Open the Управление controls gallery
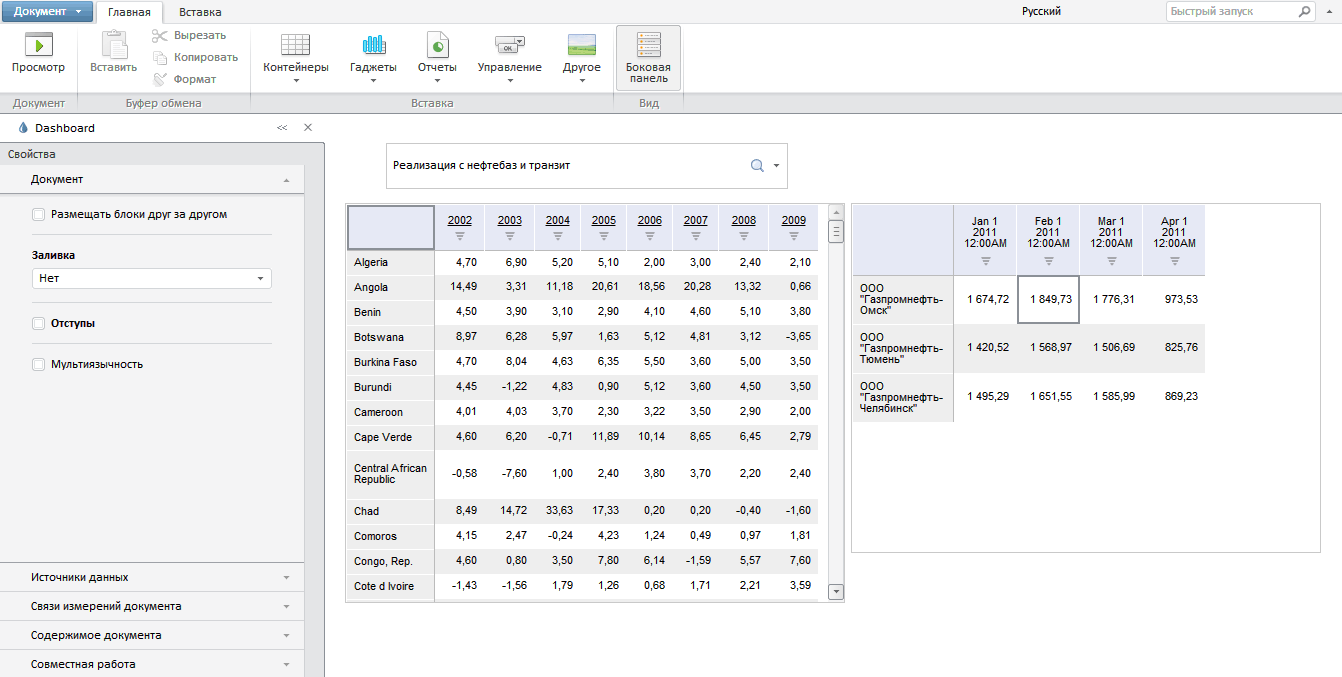The image size is (1342, 677). click(x=509, y=56)
